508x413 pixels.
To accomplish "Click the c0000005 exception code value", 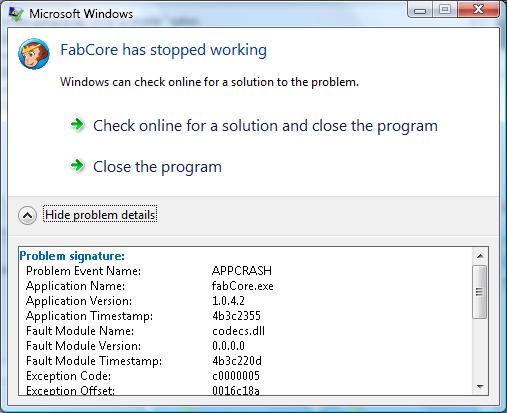I will pyautogui.click(x=236, y=376).
